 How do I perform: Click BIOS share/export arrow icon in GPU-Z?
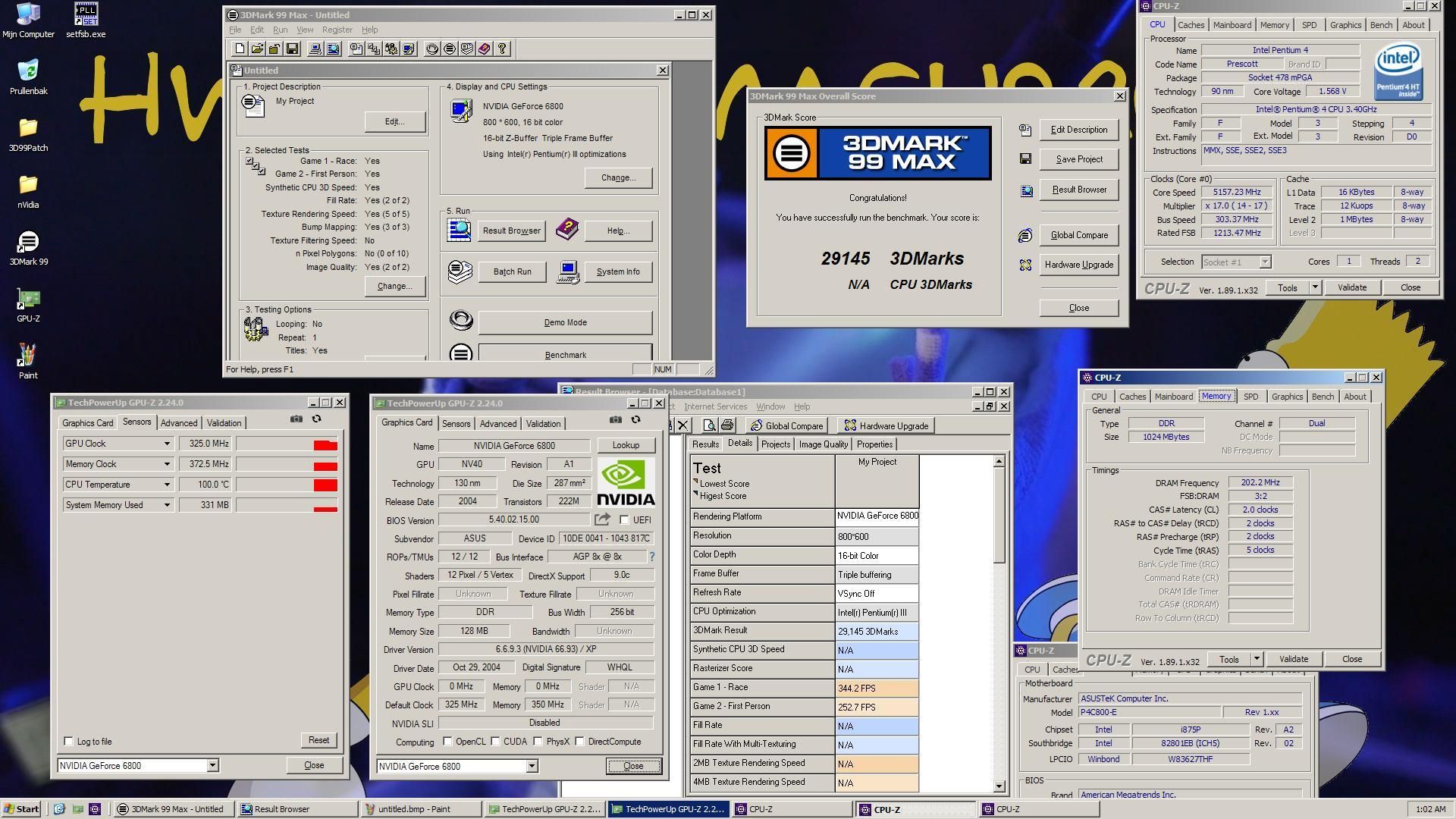coord(603,519)
